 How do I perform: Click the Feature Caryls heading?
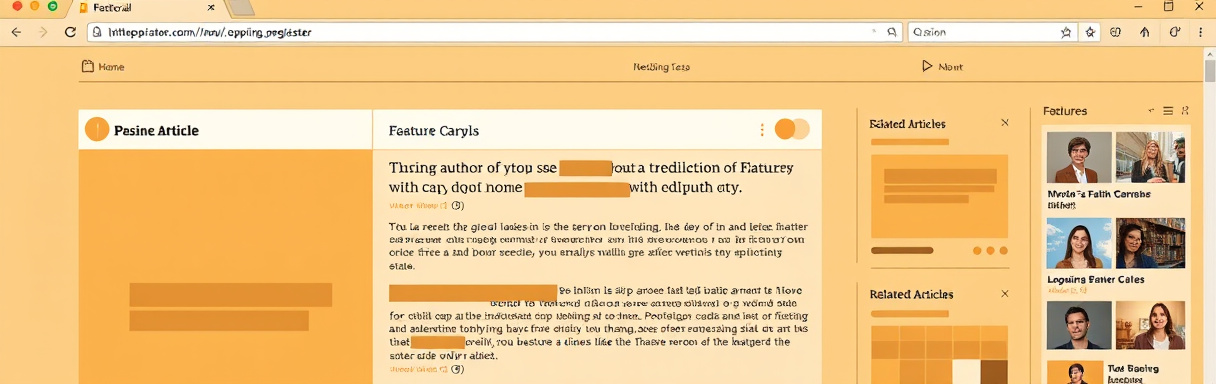[x=433, y=131]
